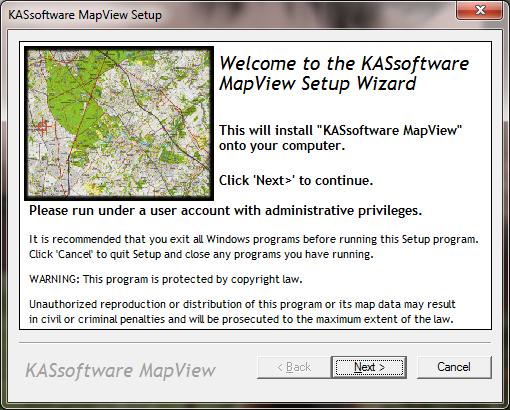Image resolution: width=510 pixels, height=410 pixels.
Task: Click the "Click 'Cancel' to quit Setup" line
Action: (x=201, y=255)
